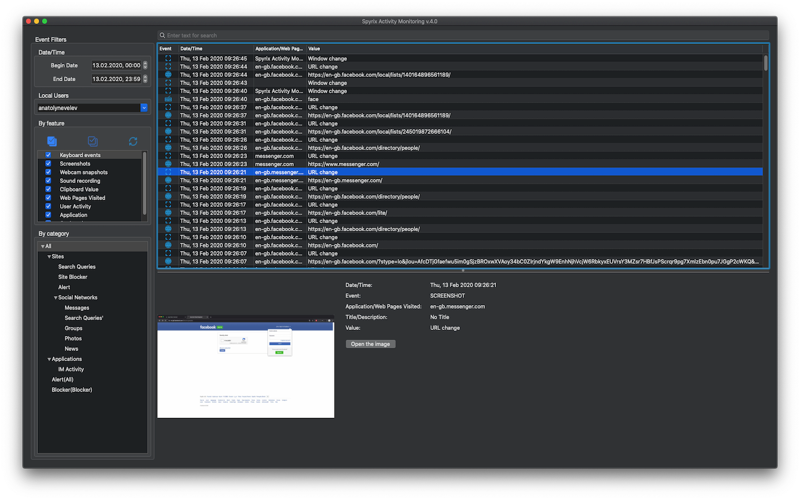Toggle the Webcam snapshots checkbox

(x=48, y=172)
